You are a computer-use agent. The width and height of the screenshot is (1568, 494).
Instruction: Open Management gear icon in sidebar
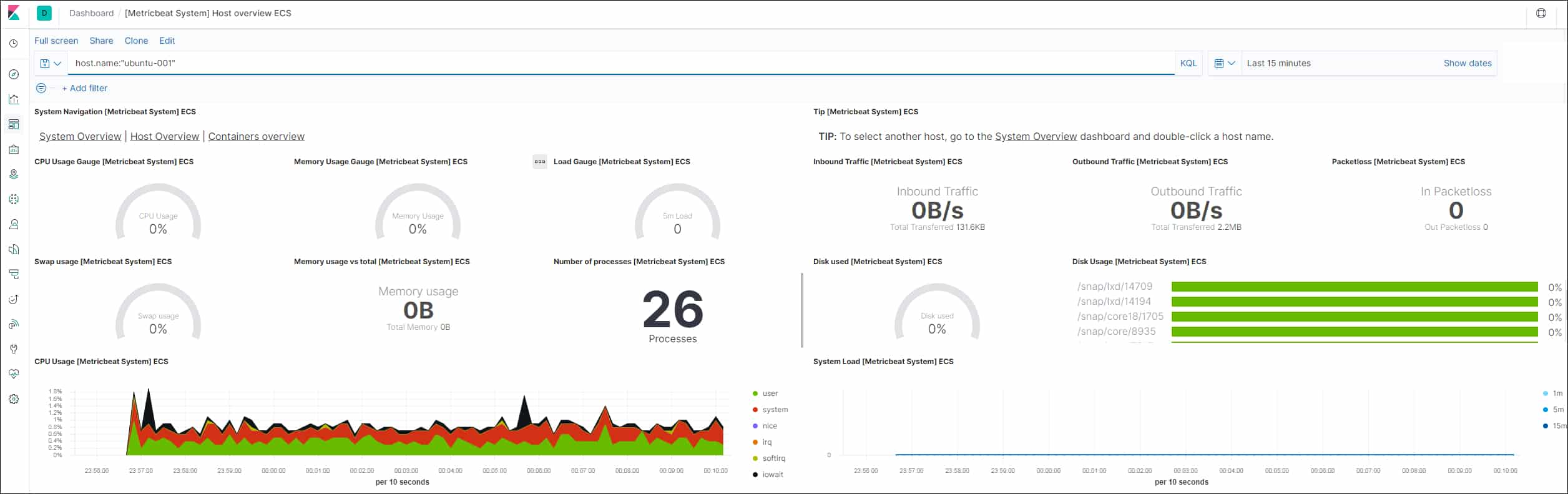point(14,399)
